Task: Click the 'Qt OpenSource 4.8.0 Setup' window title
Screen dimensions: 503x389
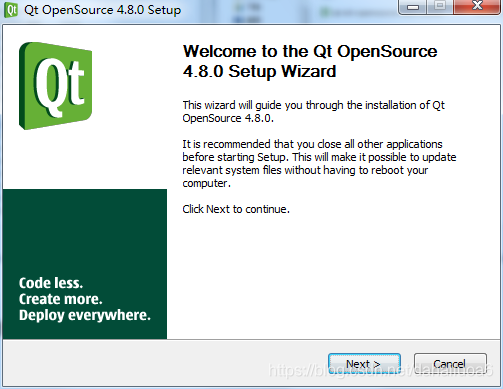Action: (x=103, y=10)
